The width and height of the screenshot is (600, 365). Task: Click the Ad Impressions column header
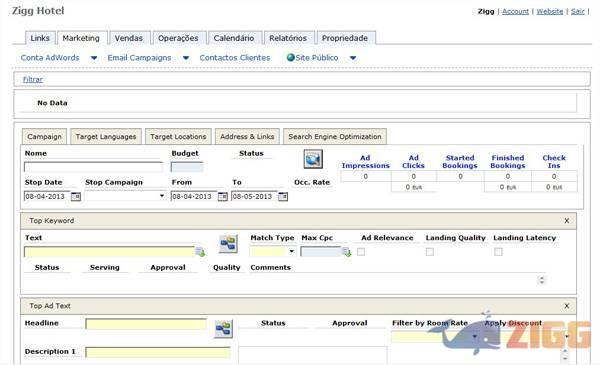coord(365,162)
